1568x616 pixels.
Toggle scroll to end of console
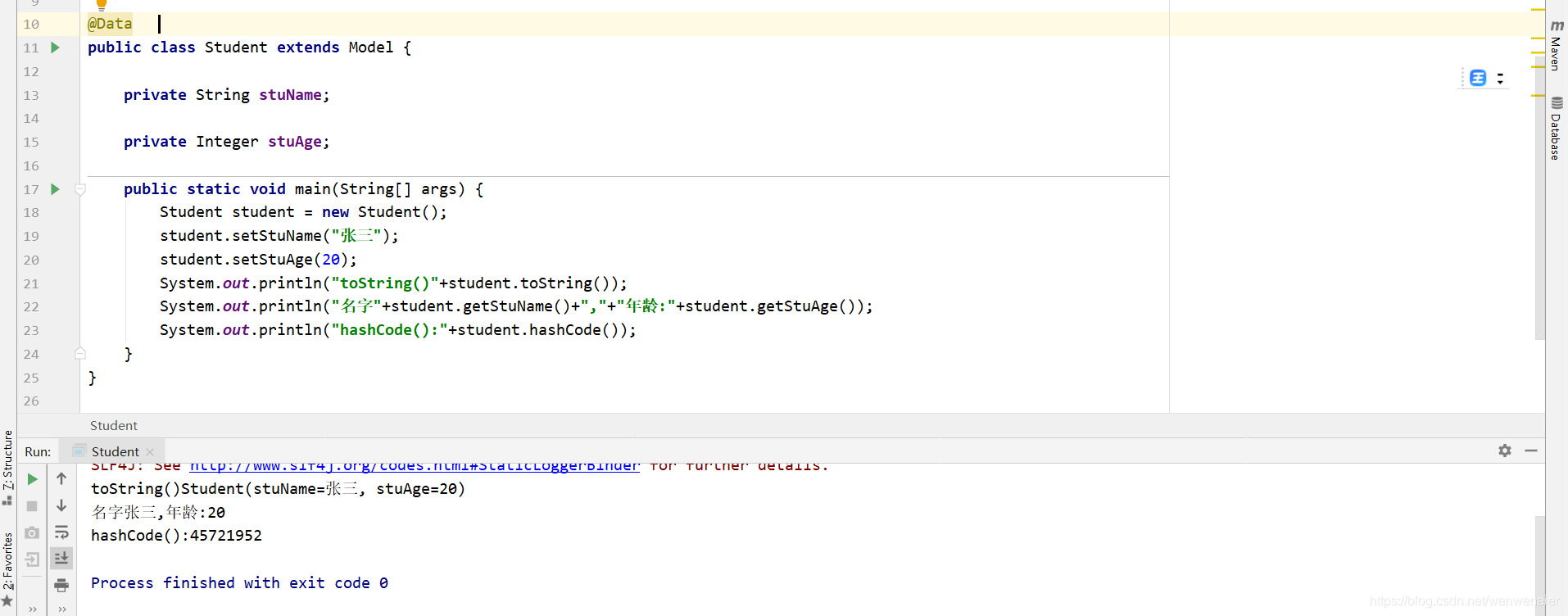(61, 559)
